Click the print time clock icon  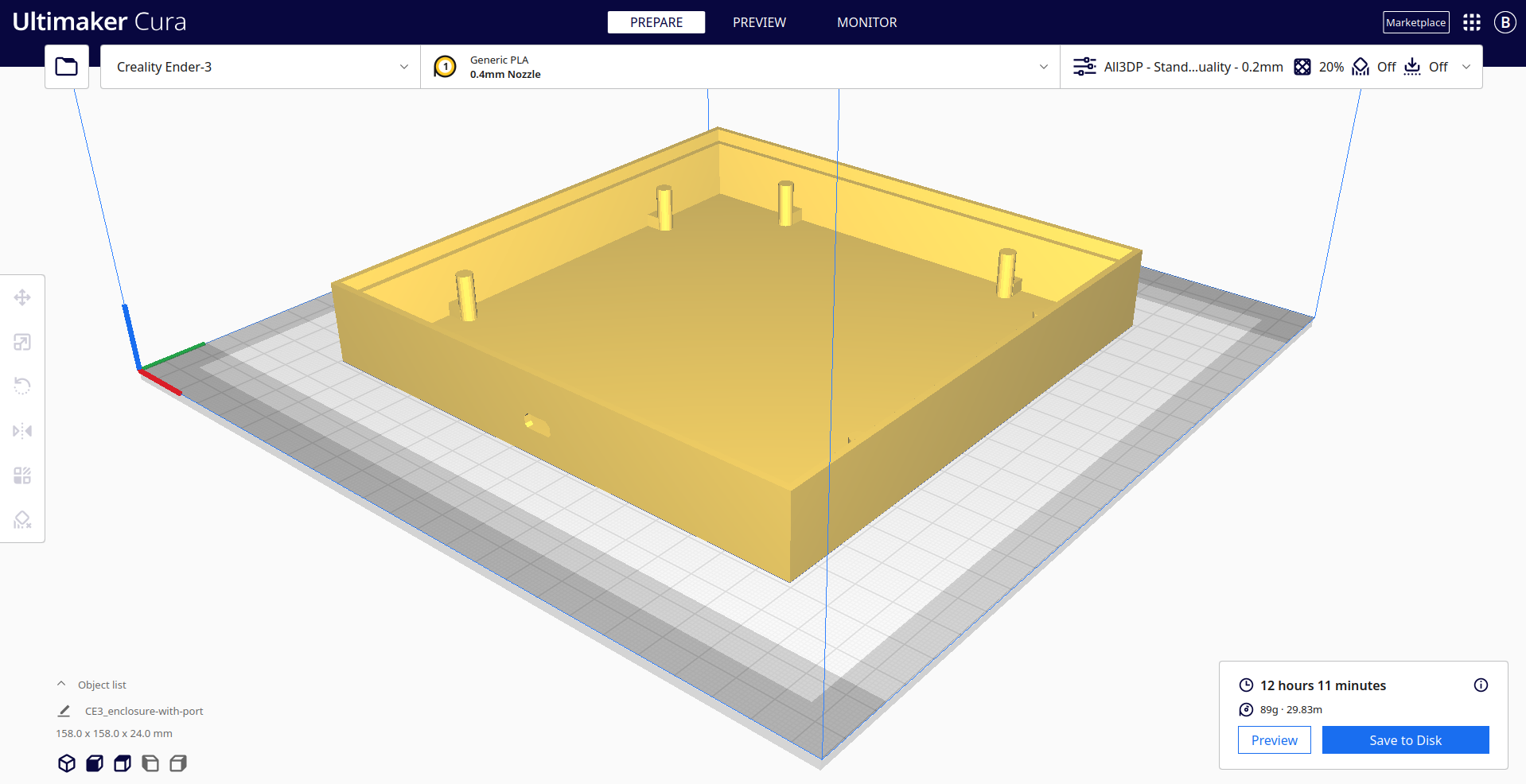click(x=1246, y=685)
